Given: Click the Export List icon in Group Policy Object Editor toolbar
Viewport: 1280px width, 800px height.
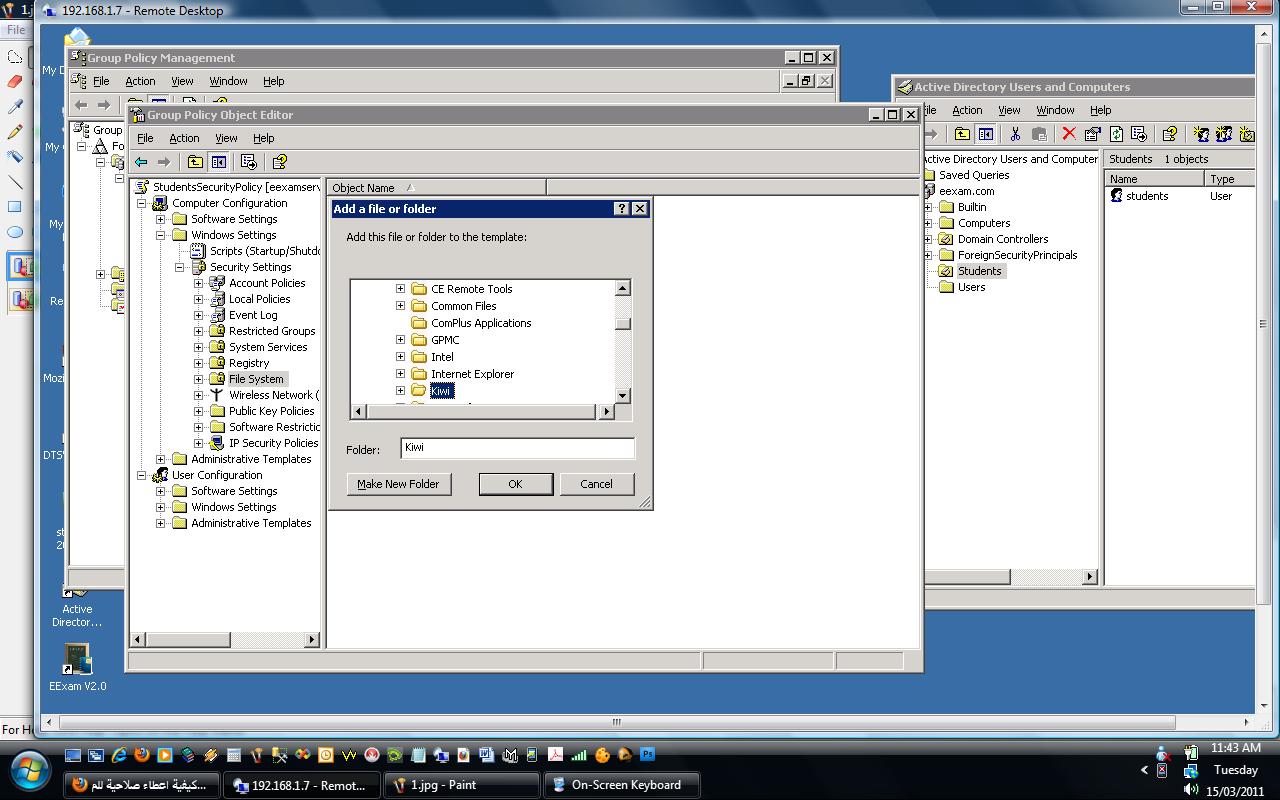Looking at the screenshot, I should pos(249,162).
